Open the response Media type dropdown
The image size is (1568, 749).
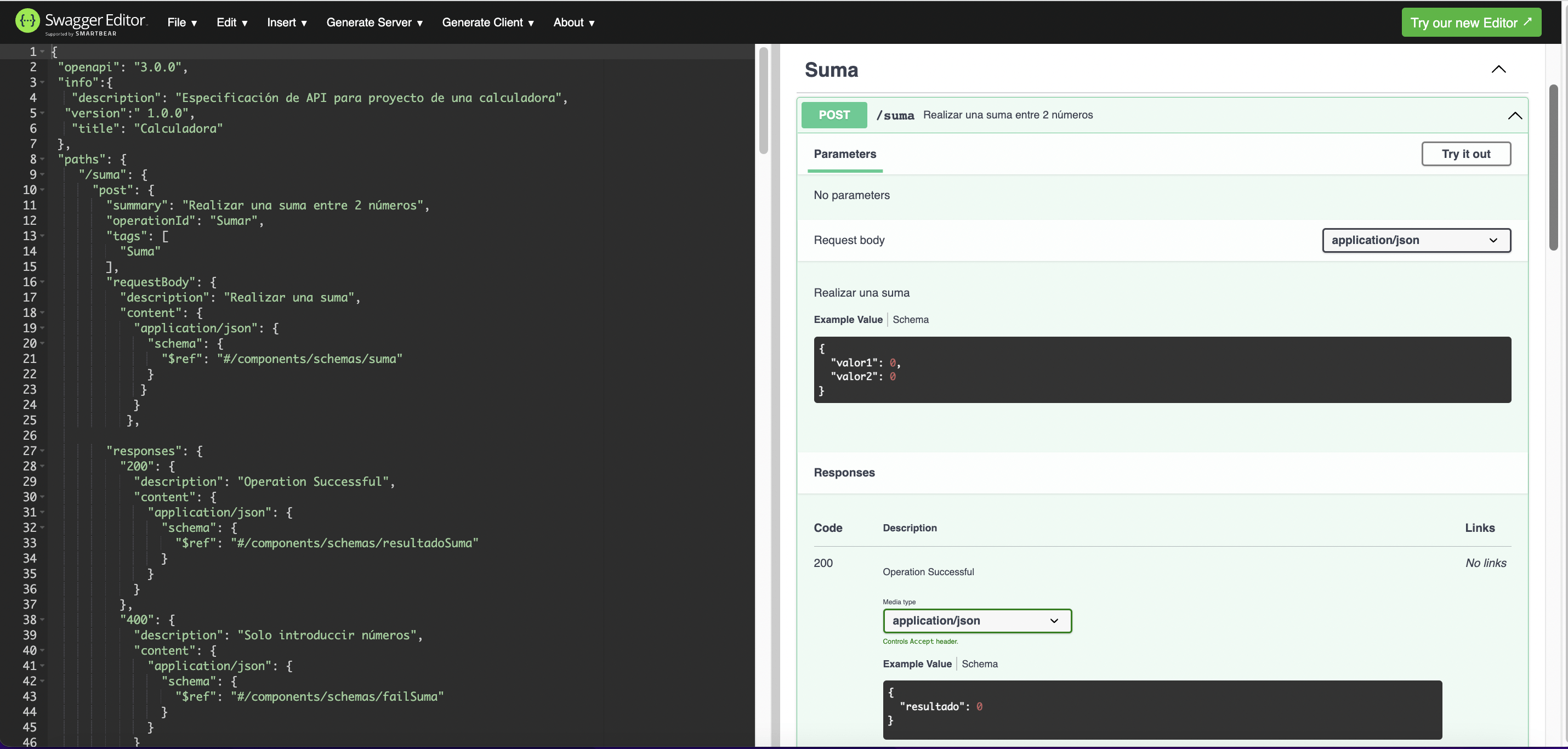pos(976,621)
